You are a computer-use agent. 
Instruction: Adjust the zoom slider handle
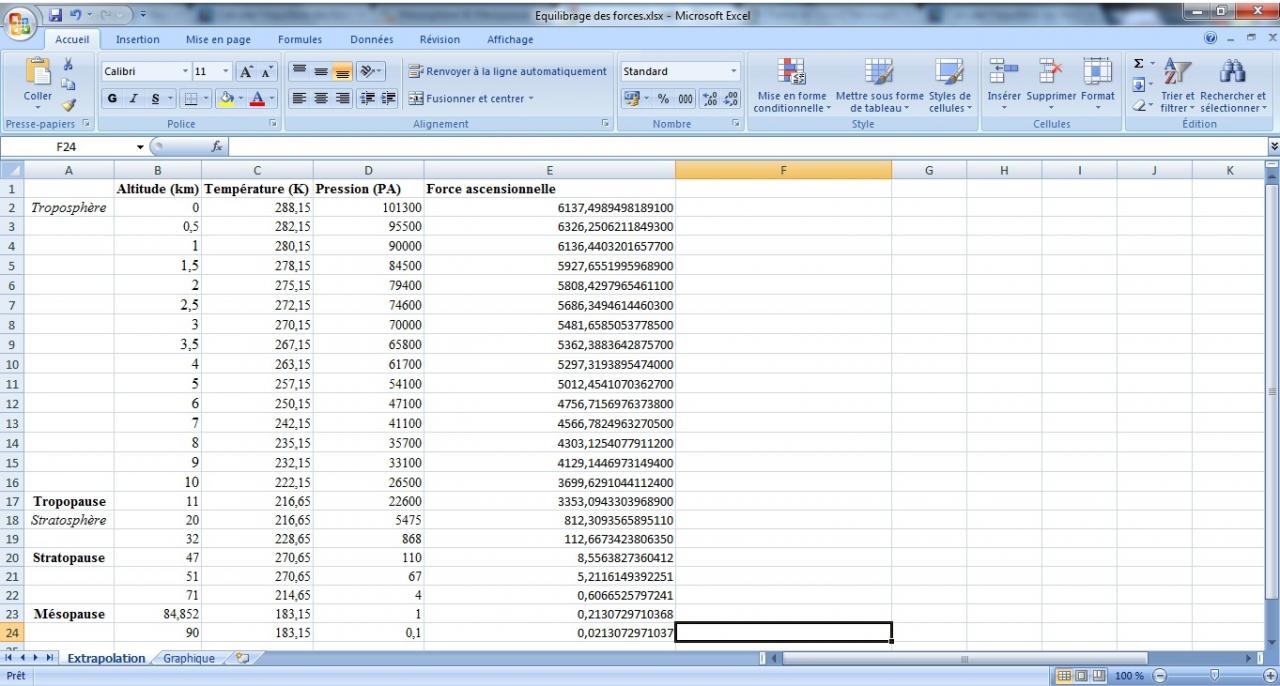click(1213, 677)
